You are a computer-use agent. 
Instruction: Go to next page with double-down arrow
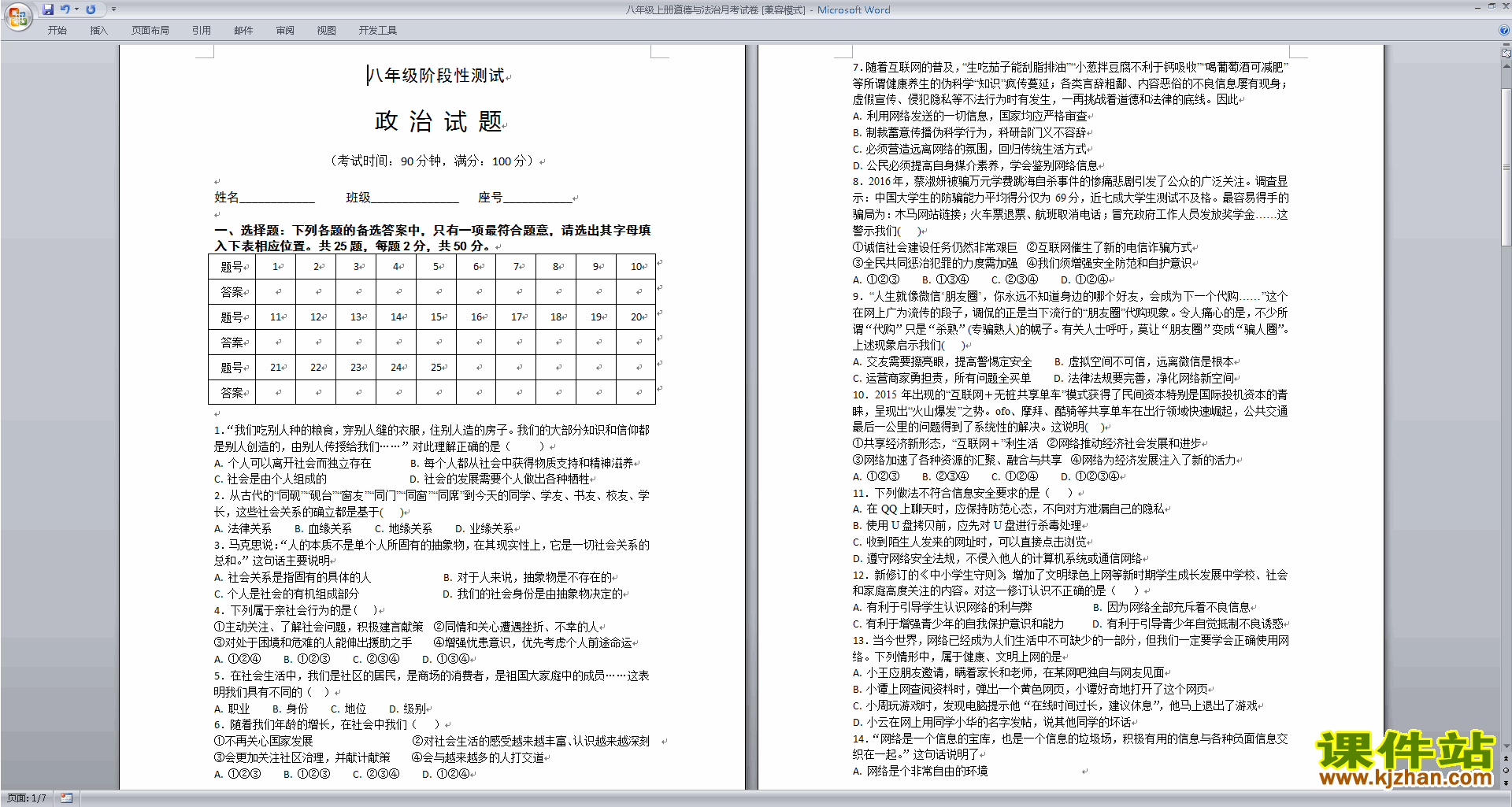pos(1506,783)
